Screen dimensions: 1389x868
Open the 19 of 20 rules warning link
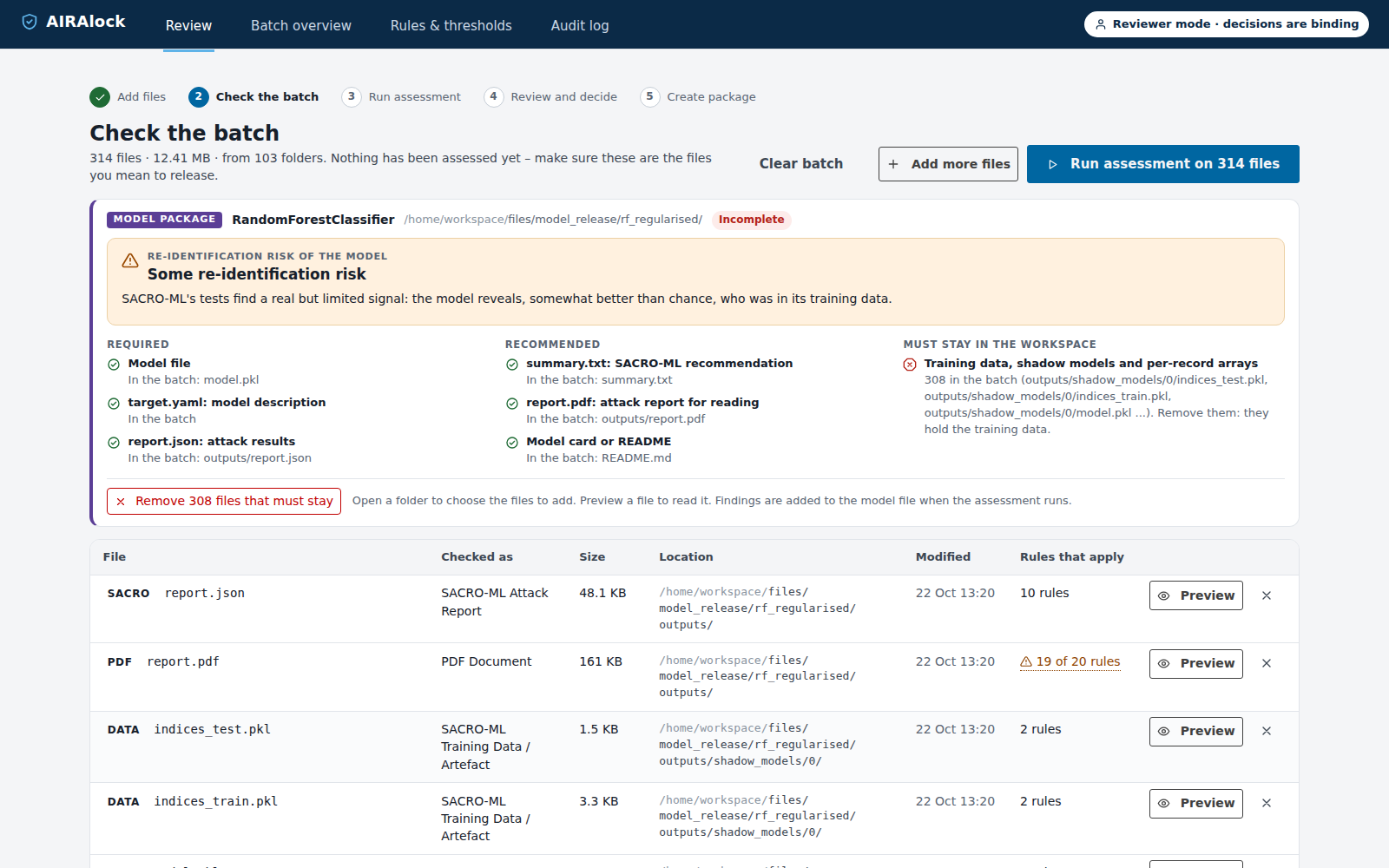1070,661
